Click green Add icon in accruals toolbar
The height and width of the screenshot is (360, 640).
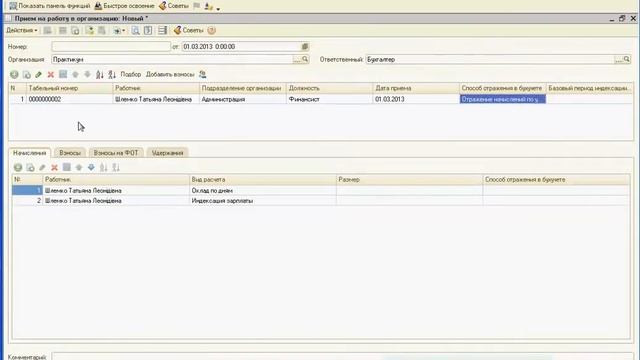(x=18, y=168)
